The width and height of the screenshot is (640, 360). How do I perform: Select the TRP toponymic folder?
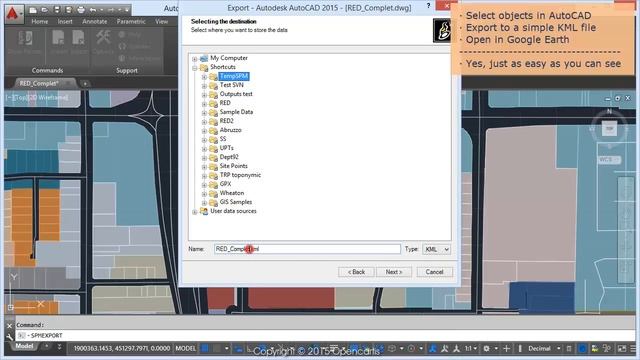[240, 175]
